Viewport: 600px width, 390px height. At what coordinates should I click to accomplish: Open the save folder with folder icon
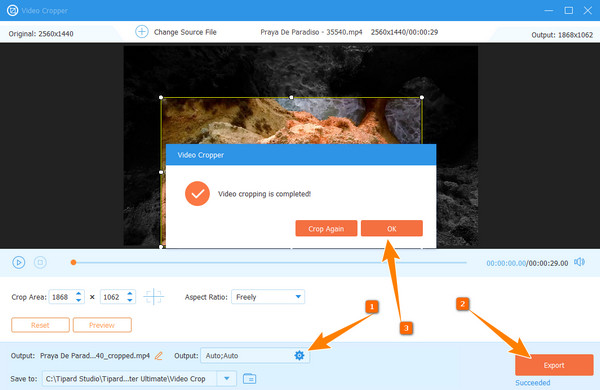[249, 379]
